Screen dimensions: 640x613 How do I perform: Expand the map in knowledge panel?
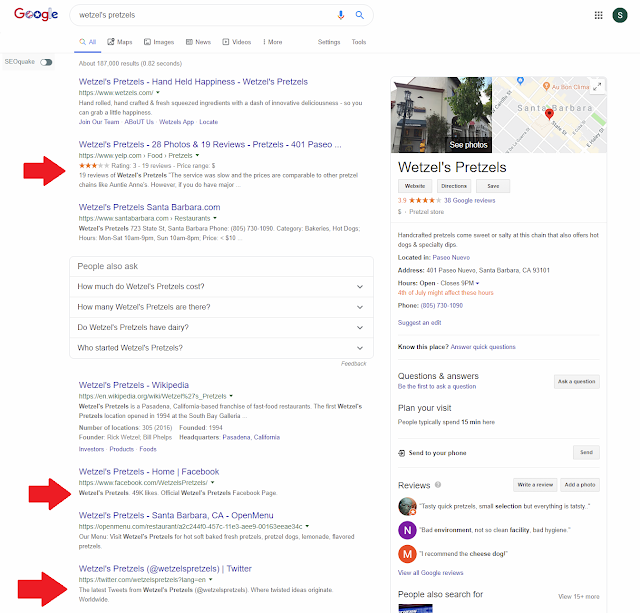(597, 87)
